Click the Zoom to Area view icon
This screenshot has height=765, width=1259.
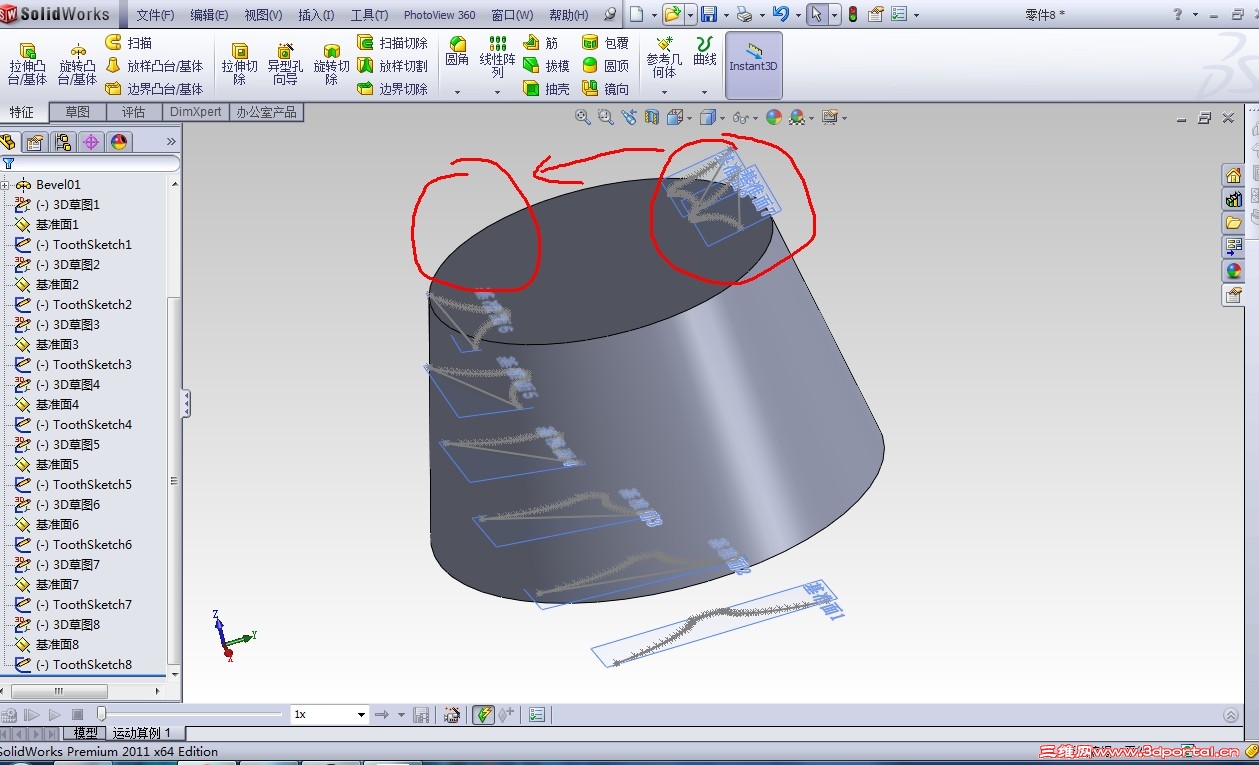click(605, 117)
